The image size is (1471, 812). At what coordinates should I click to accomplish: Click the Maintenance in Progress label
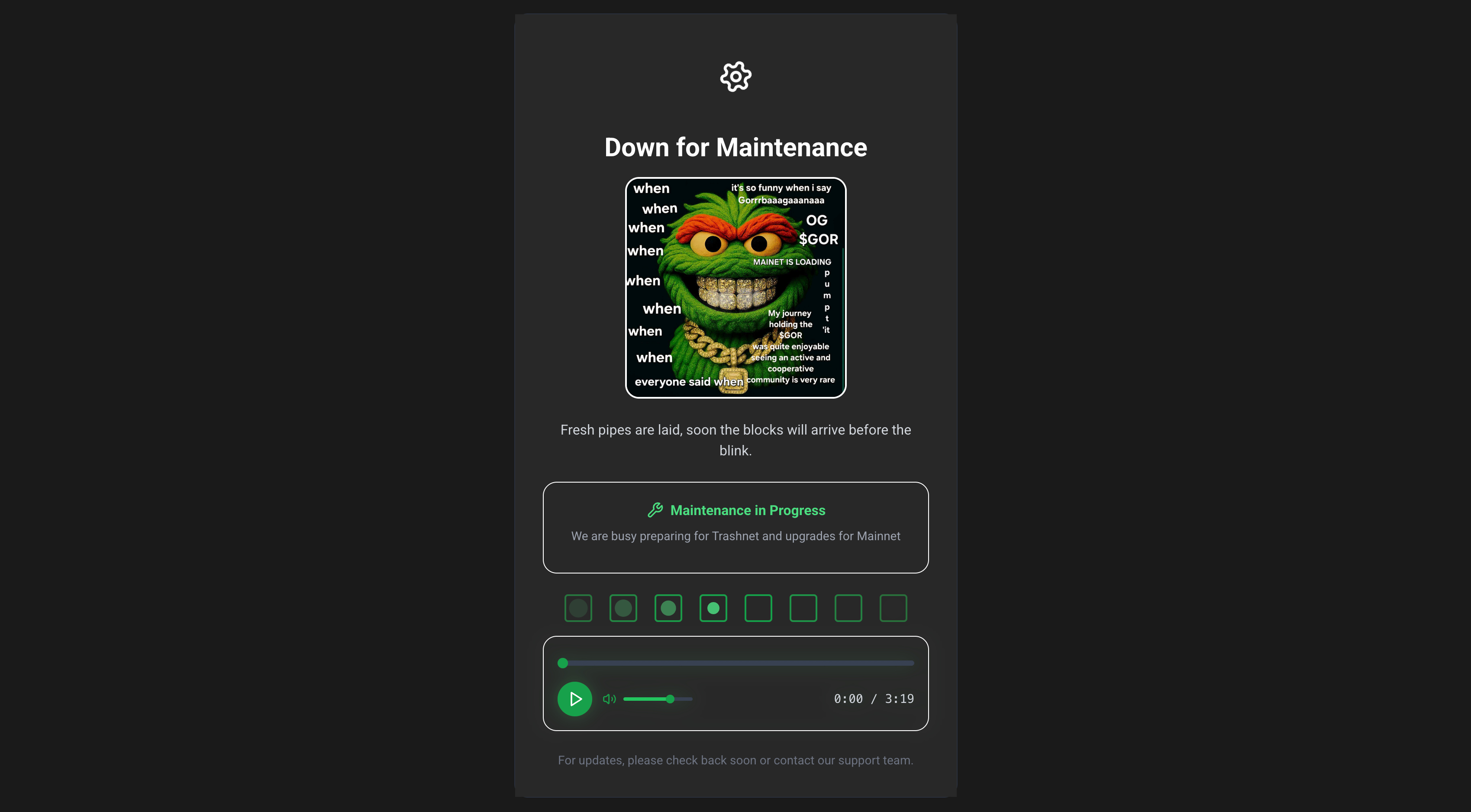[748, 510]
